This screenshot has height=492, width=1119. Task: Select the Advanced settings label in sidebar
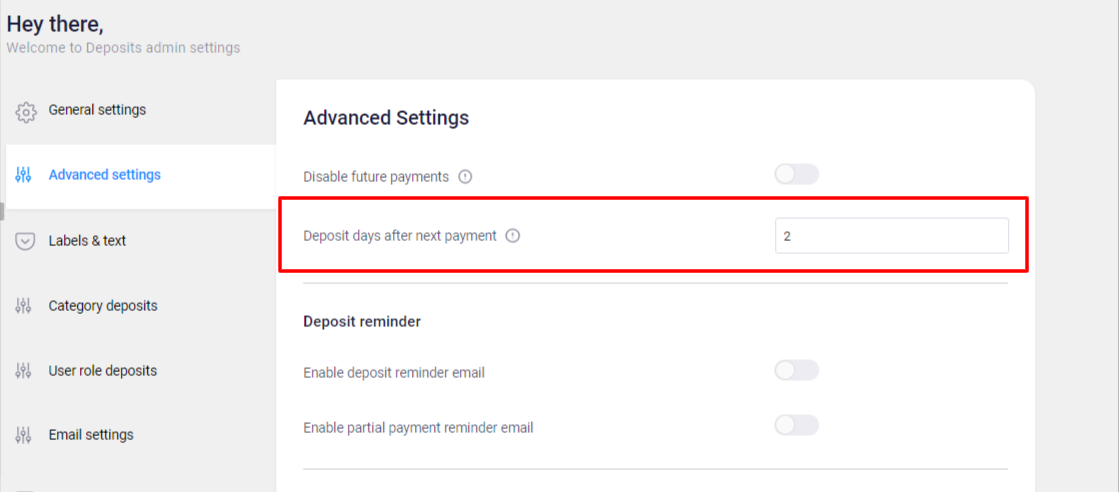click(105, 175)
